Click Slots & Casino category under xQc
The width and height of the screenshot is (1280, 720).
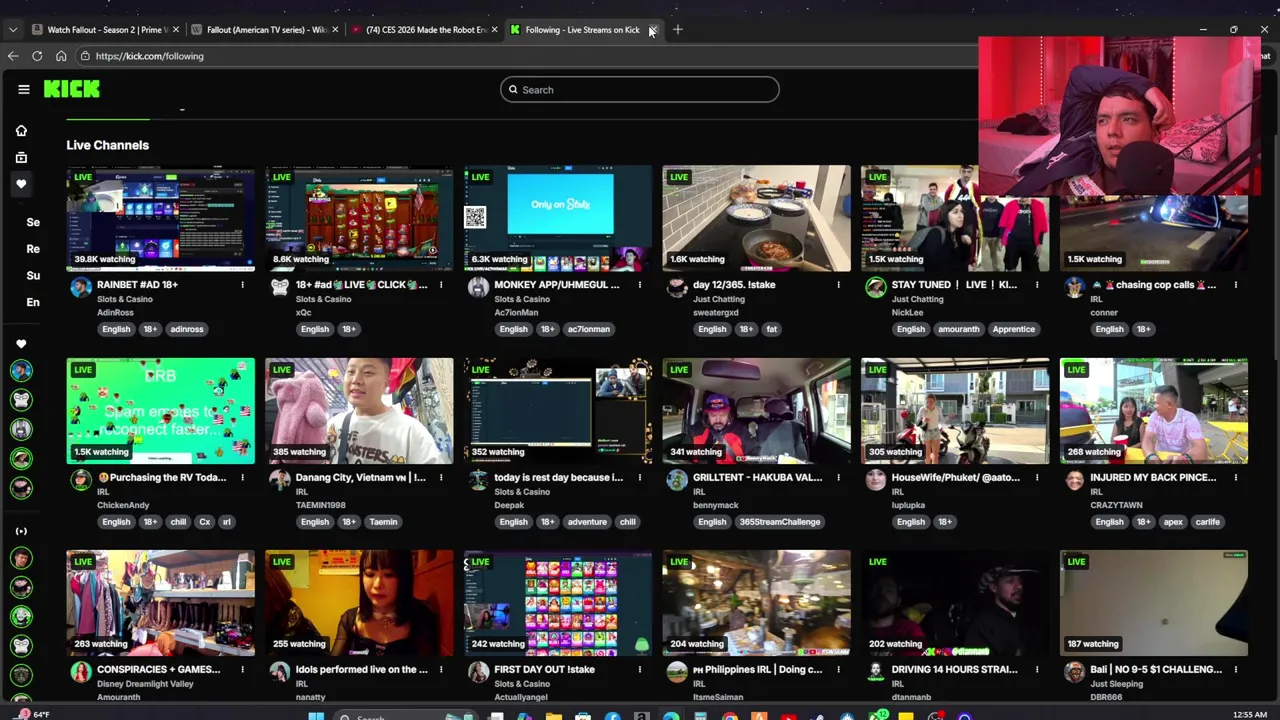(323, 299)
